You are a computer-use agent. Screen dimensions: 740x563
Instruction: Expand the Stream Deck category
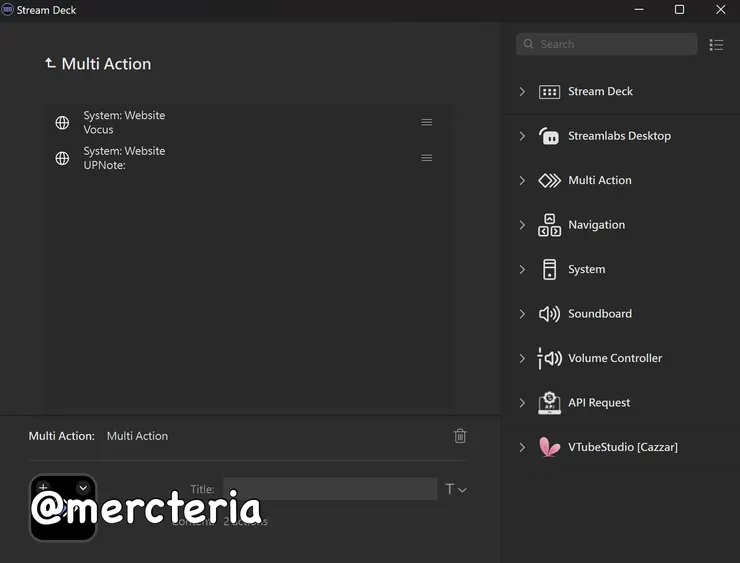tap(522, 92)
